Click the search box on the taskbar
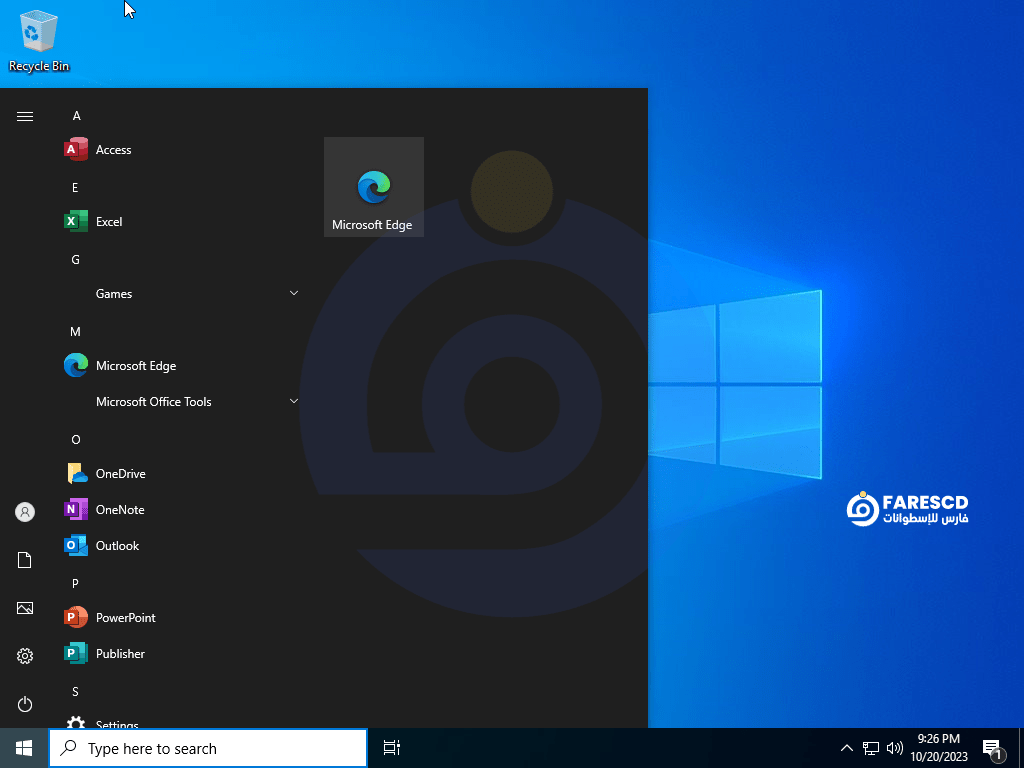 (207, 747)
